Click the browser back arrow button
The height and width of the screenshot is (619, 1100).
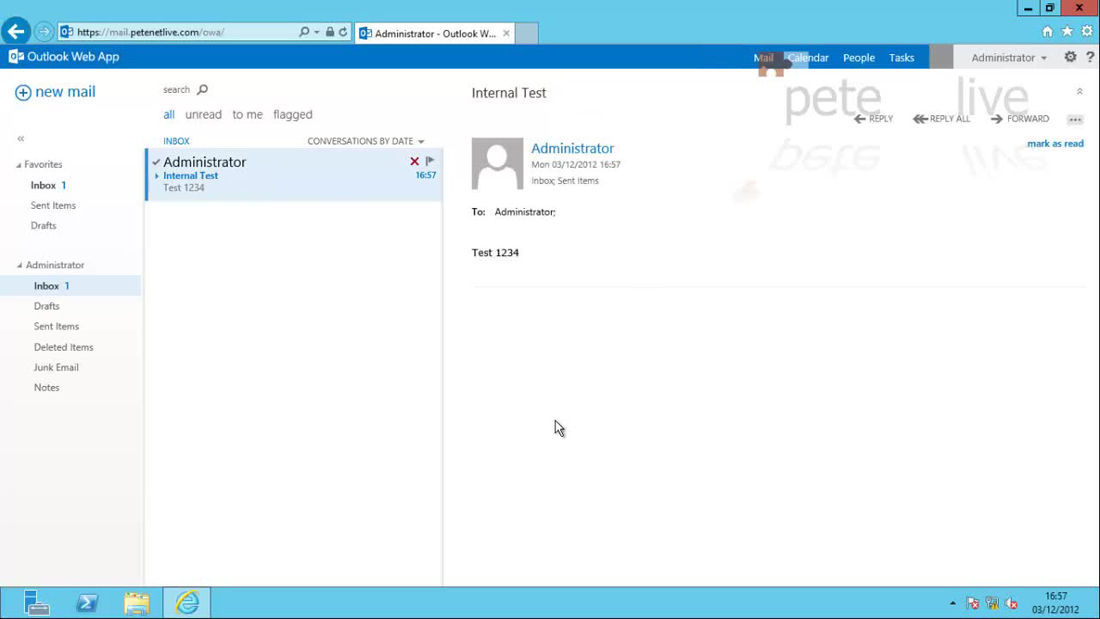[15, 31]
